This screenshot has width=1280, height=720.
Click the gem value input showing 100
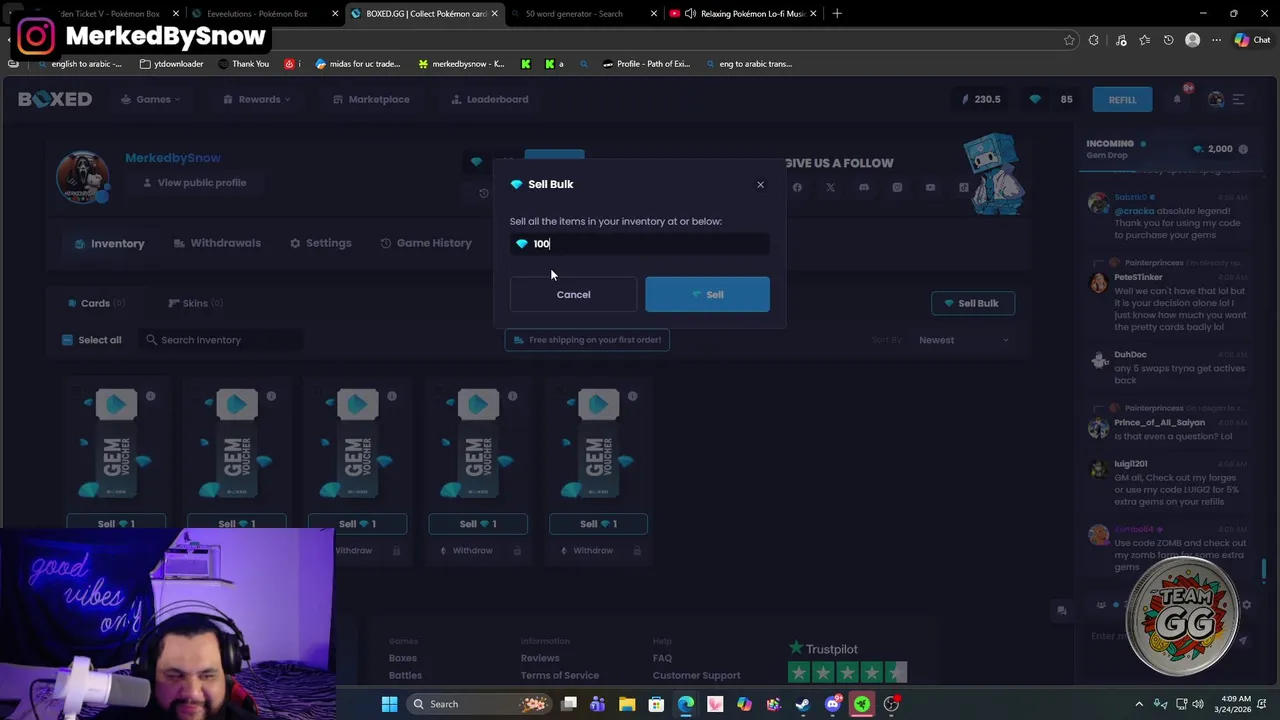click(640, 244)
